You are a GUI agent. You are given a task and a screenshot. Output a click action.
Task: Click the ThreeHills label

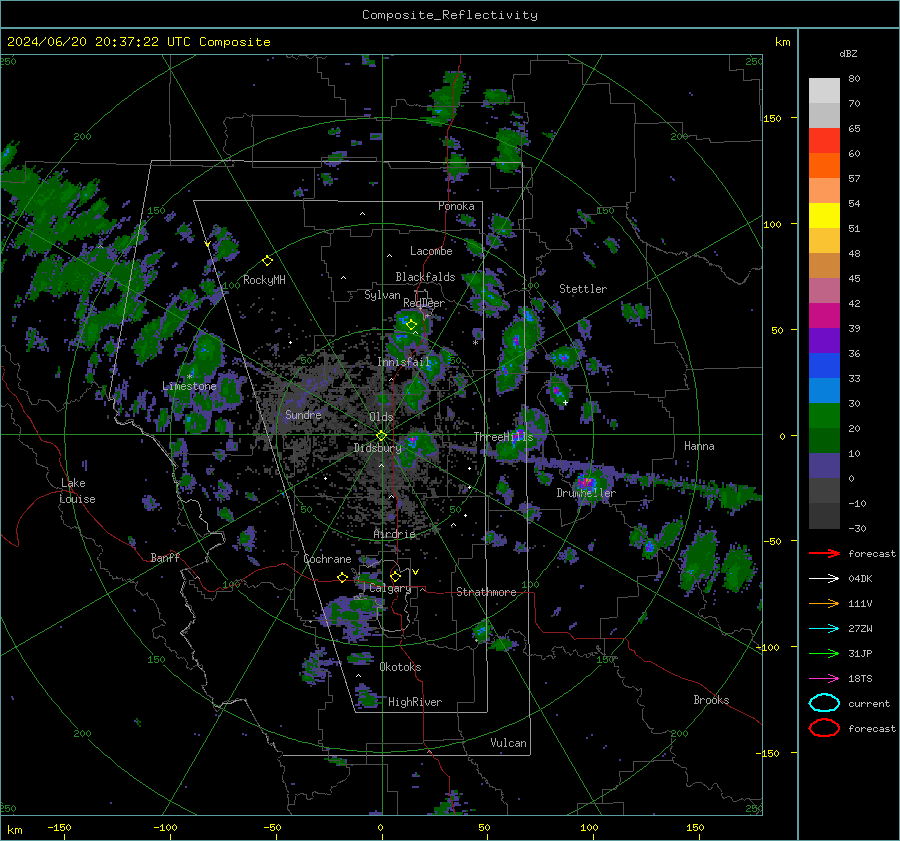pos(503,437)
